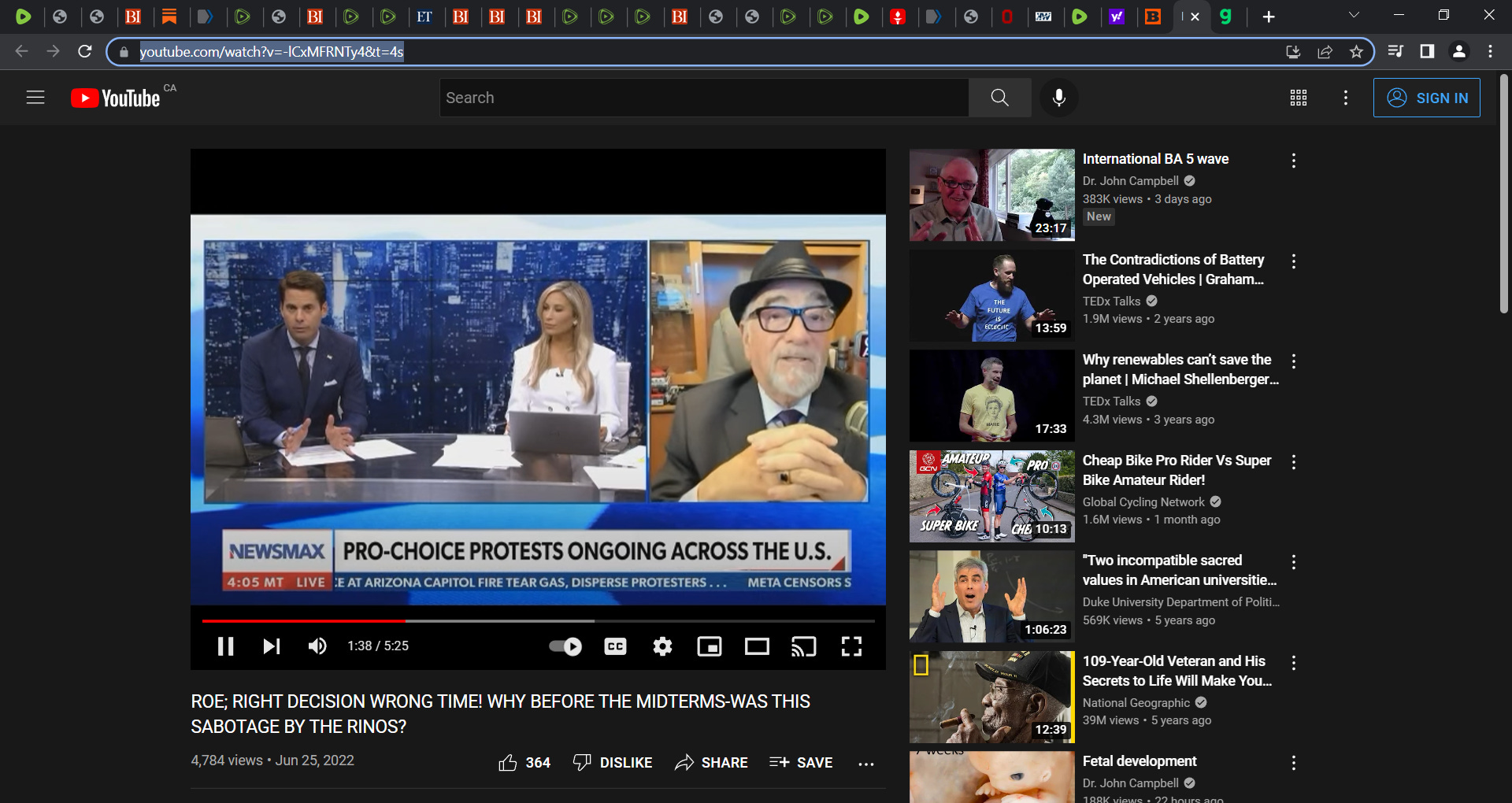Image resolution: width=1512 pixels, height=803 pixels.
Task: Click inside the YouTube search field
Action: 704,98
